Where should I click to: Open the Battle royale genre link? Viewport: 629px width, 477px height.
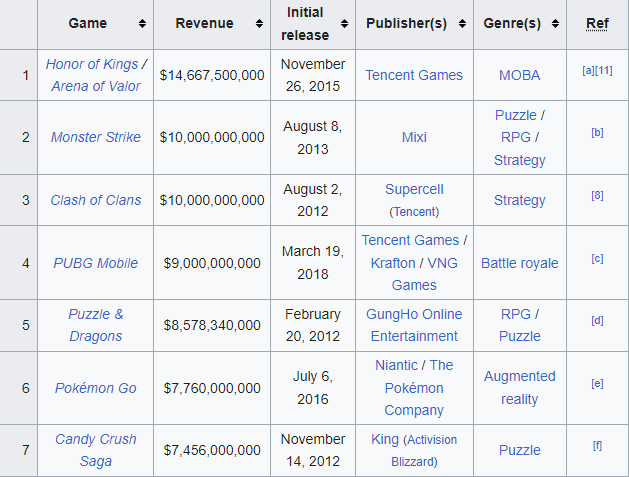pyautogui.click(x=519, y=263)
